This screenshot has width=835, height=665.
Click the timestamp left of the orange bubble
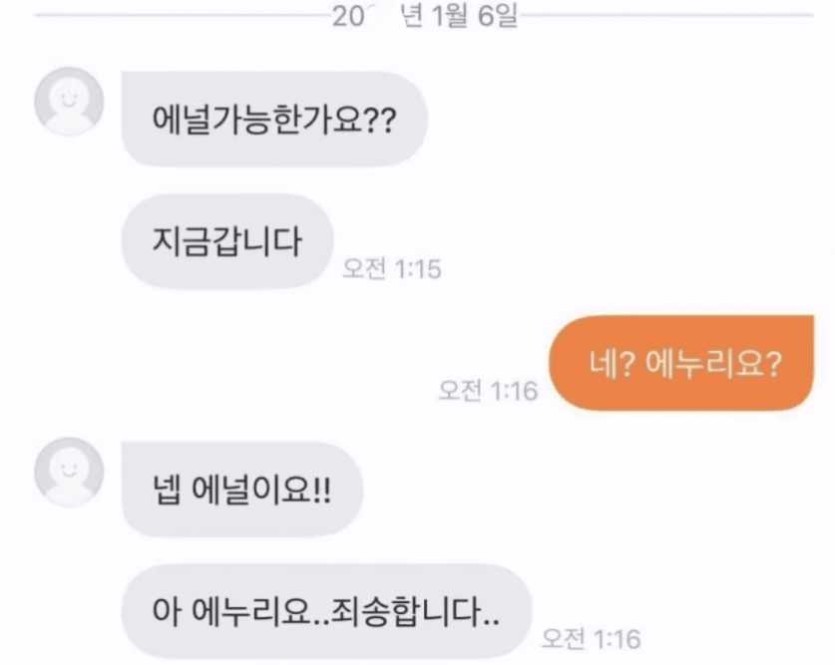[488, 390]
